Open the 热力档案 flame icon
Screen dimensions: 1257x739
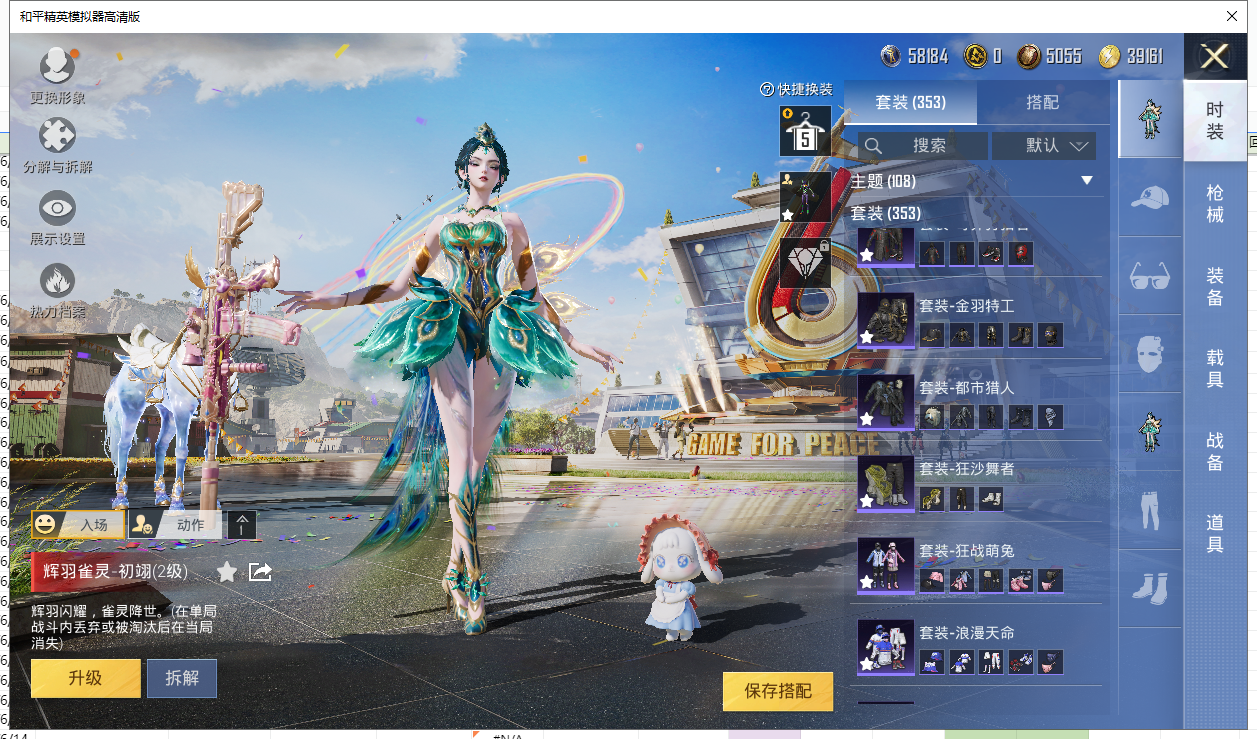(x=57, y=281)
